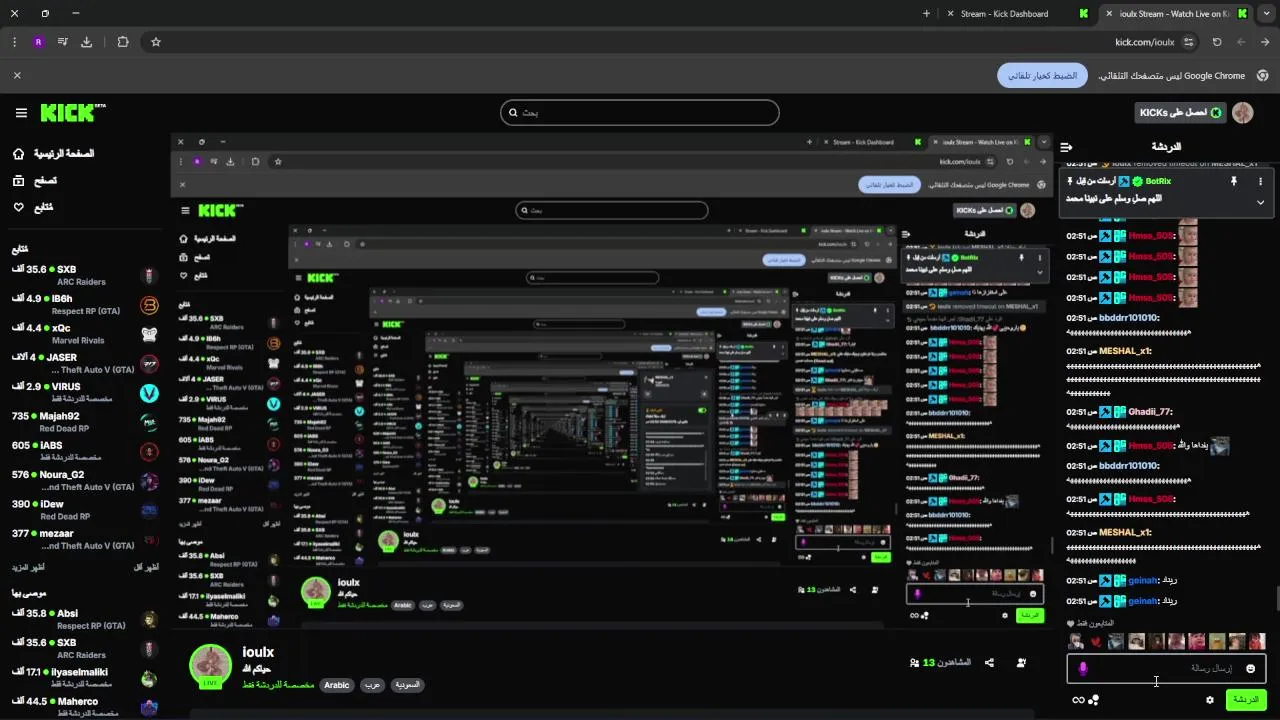Click Arabic language tag
1280x720 pixels.
click(x=337, y=685)
